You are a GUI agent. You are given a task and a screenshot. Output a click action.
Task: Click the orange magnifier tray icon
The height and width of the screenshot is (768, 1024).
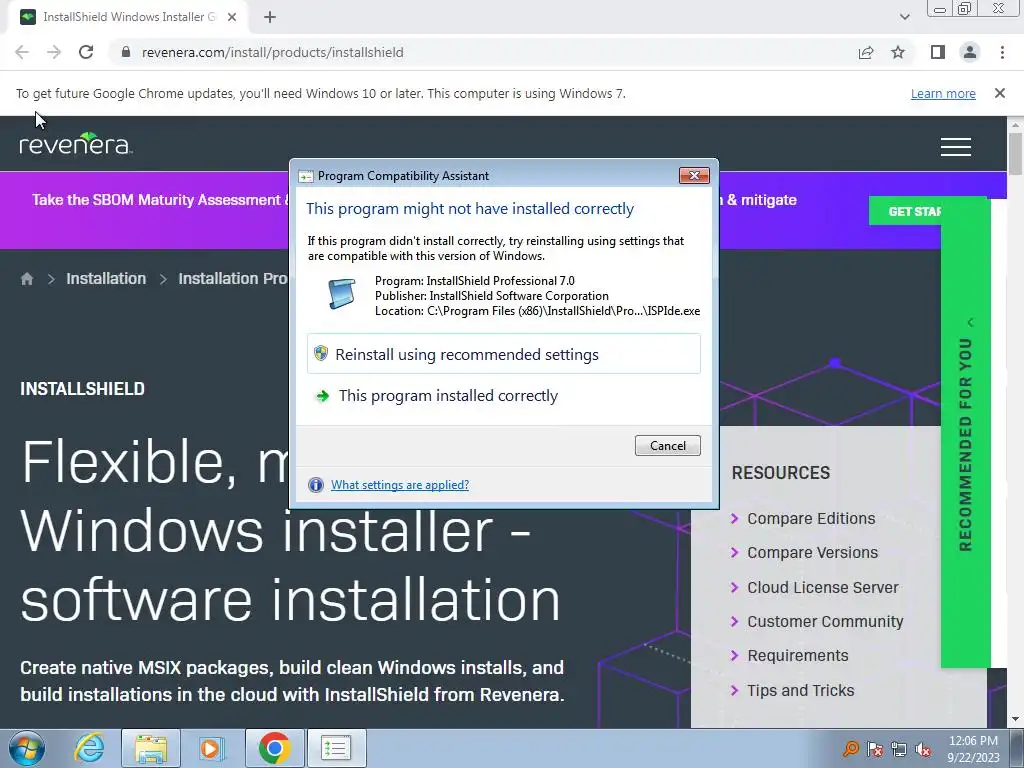pos(851,748)
